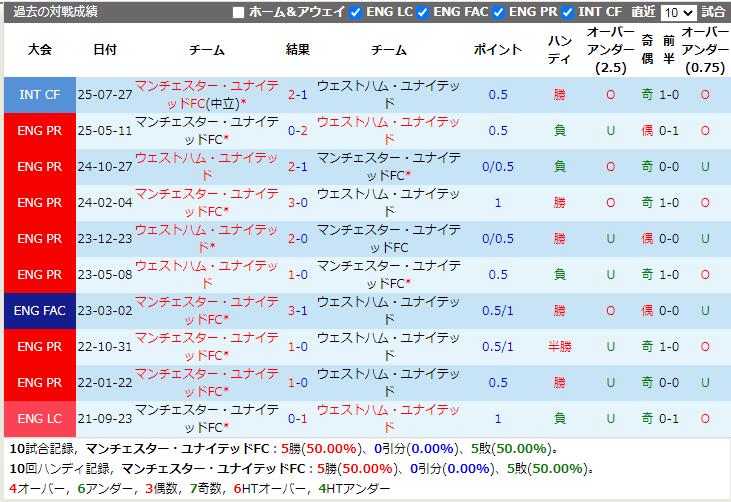Open the 0-2 result for the 25-05-11 match
Screen dimensions: 731x502
point(297,131)
